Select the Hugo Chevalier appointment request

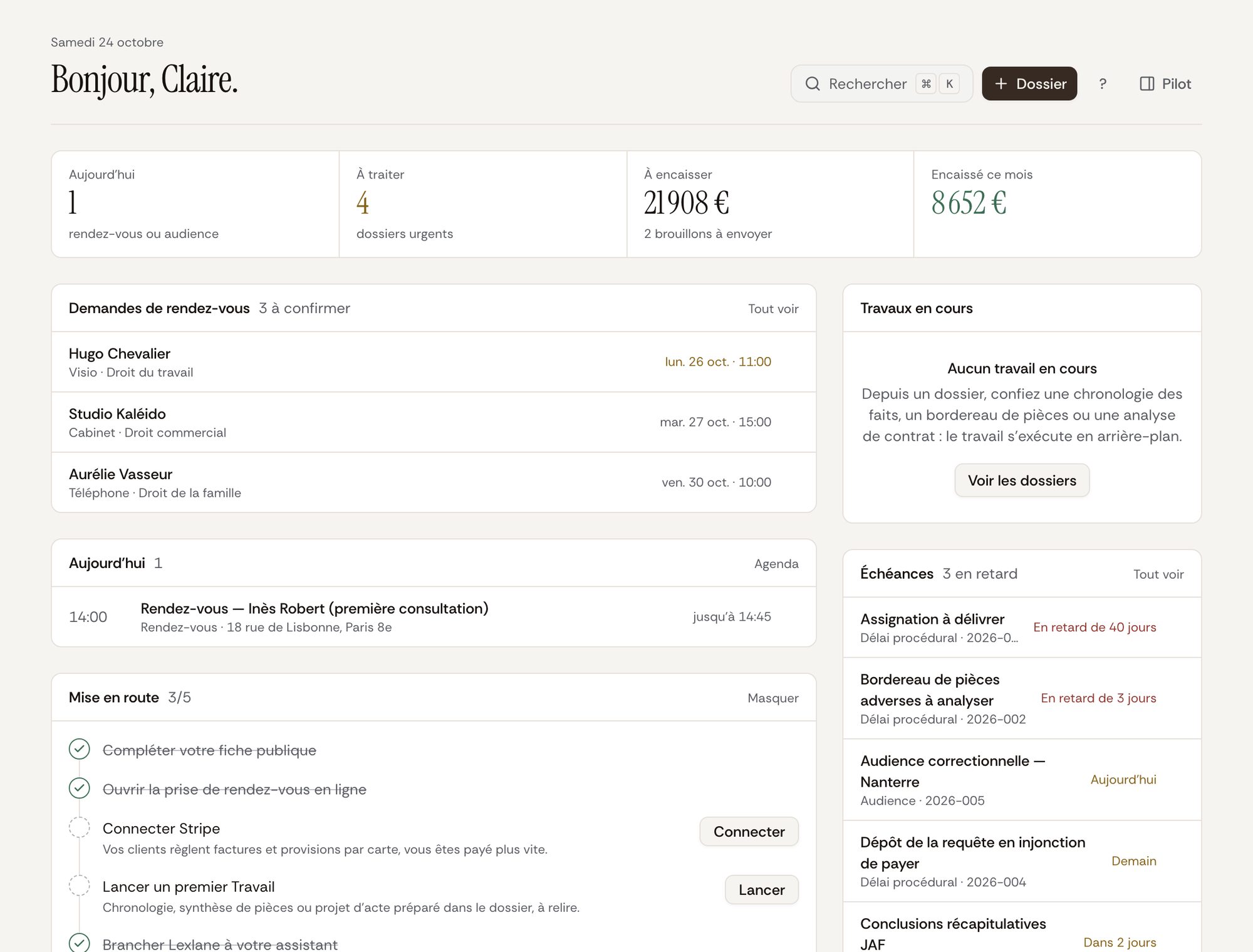434,362
